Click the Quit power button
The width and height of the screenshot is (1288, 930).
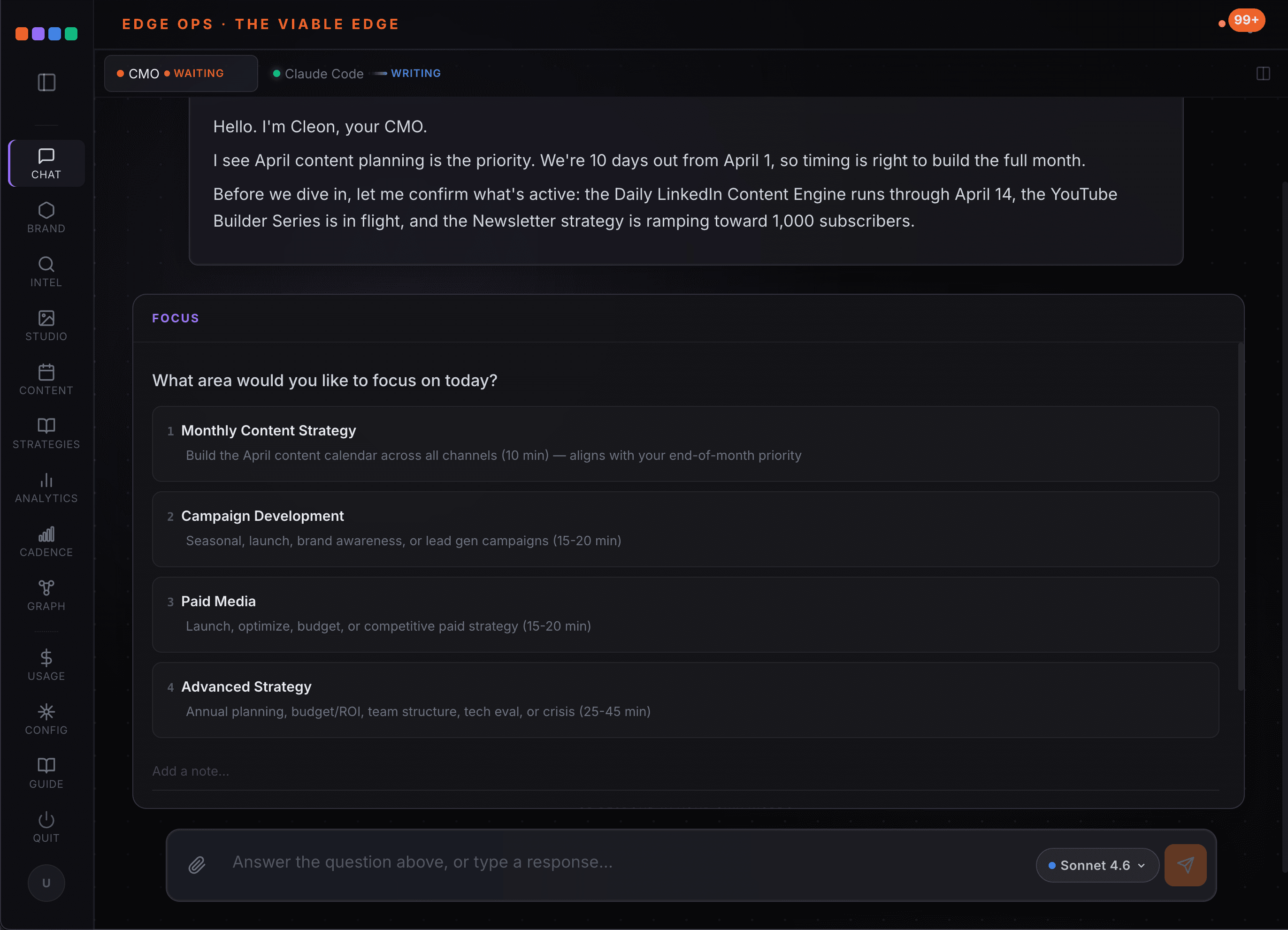46,820
